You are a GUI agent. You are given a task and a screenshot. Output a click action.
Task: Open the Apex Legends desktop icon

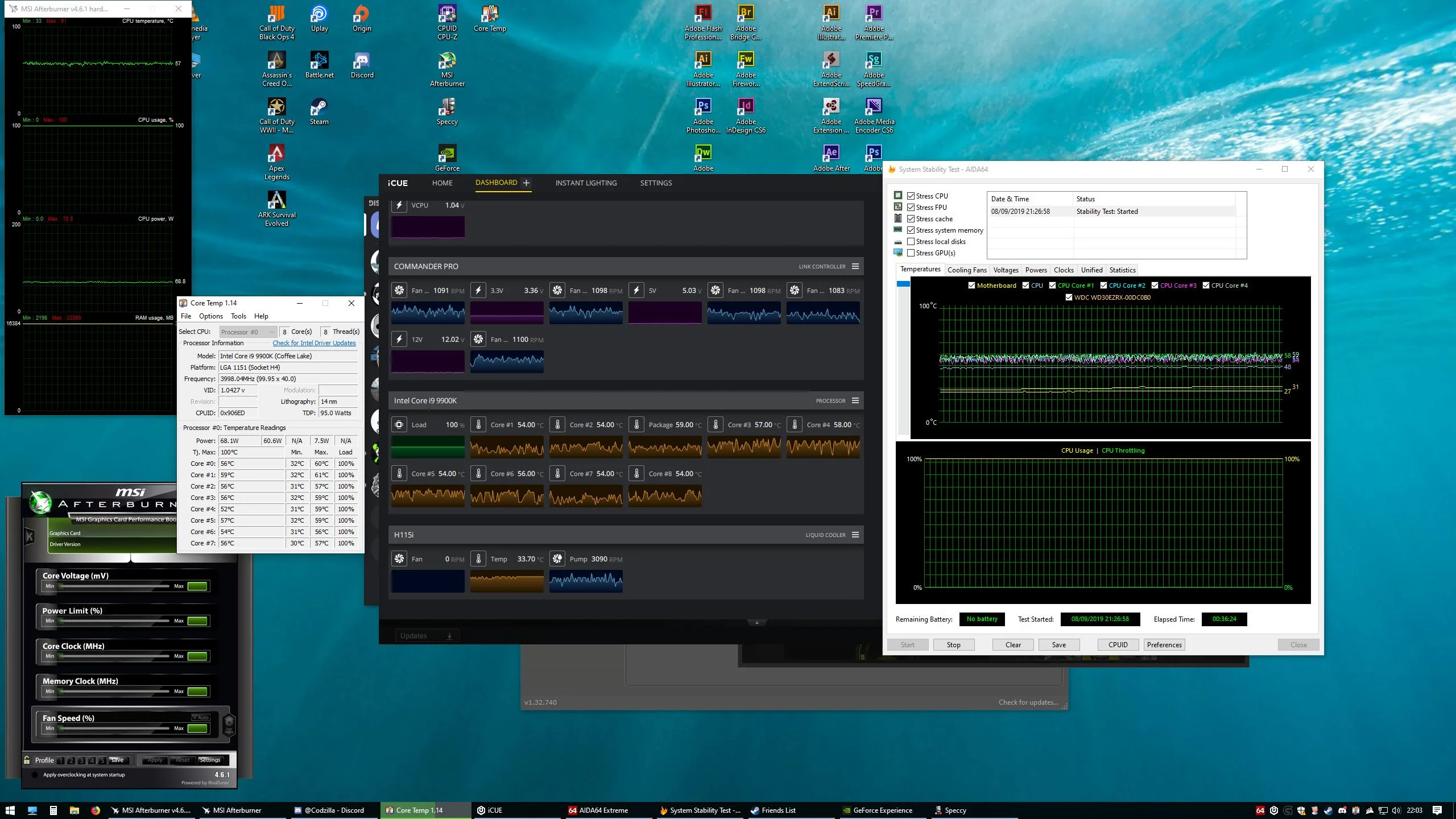coord(276,162)
